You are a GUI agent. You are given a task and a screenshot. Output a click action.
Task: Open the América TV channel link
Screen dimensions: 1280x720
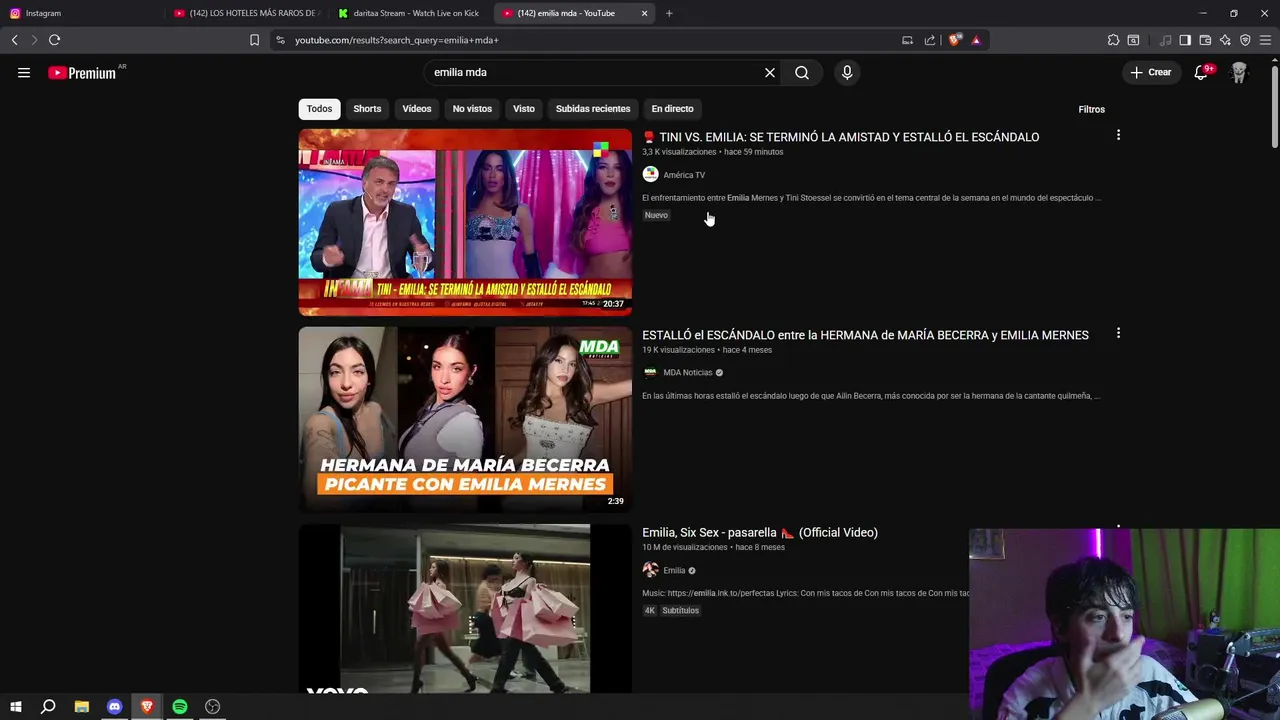[x=684, y=175]
